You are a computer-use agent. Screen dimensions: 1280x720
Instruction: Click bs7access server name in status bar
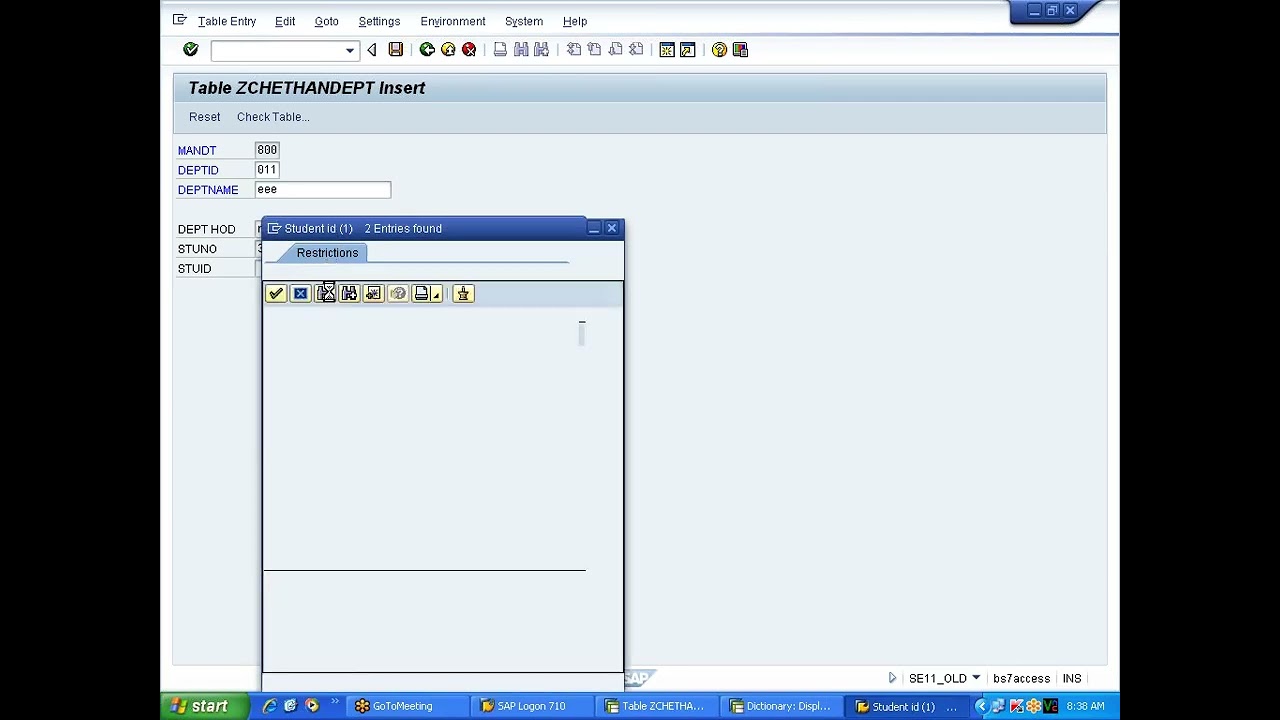pyautogui.click(x=1021, y=678)
